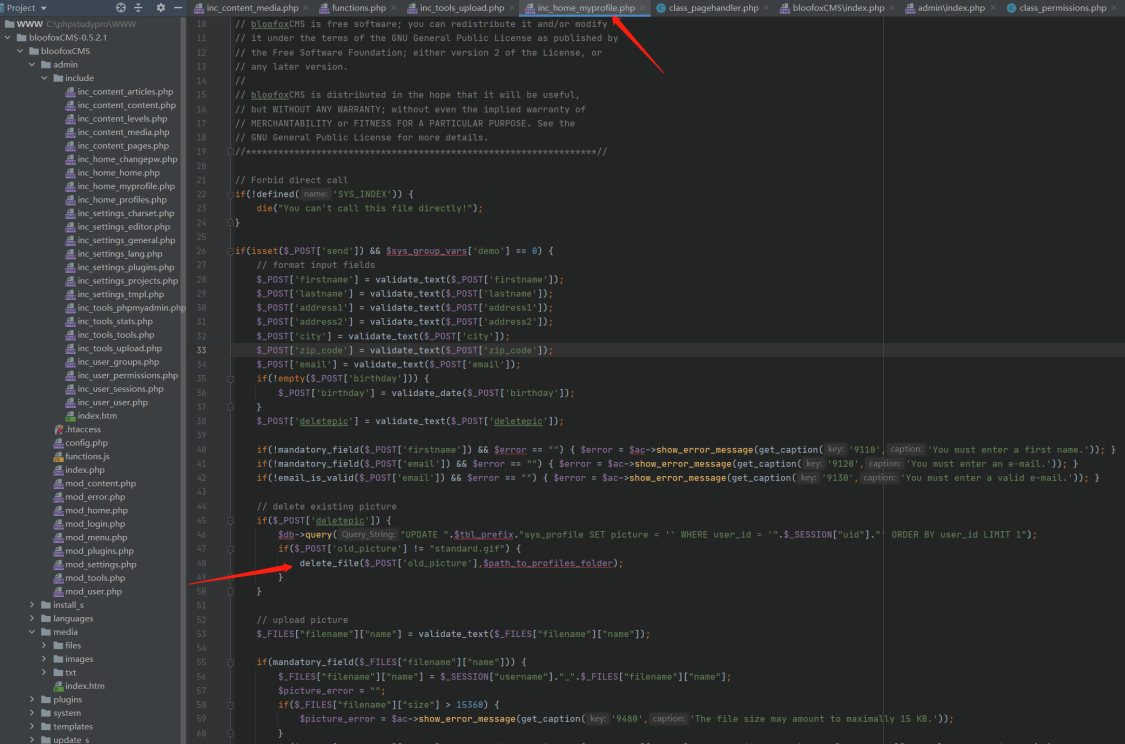Image resolution: width=1125 pixels, height=744 pixels.
Task: Collapse the media folder
Action: pyautogui.click(x=32, y=632)
